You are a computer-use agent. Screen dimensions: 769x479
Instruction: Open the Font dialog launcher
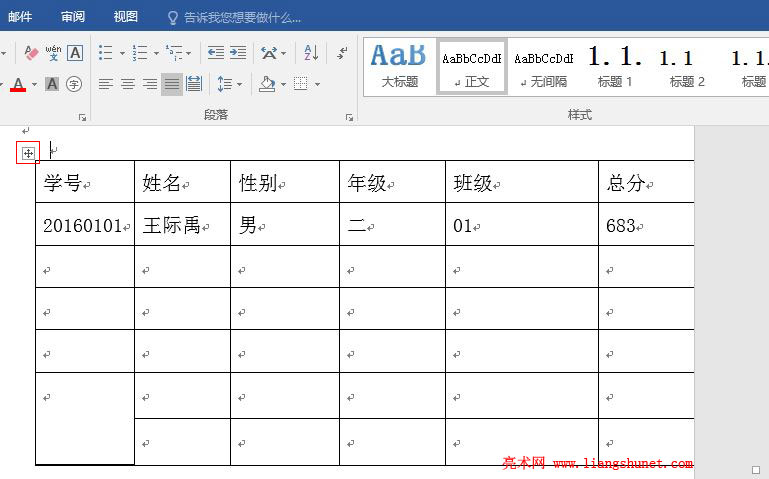82,117
